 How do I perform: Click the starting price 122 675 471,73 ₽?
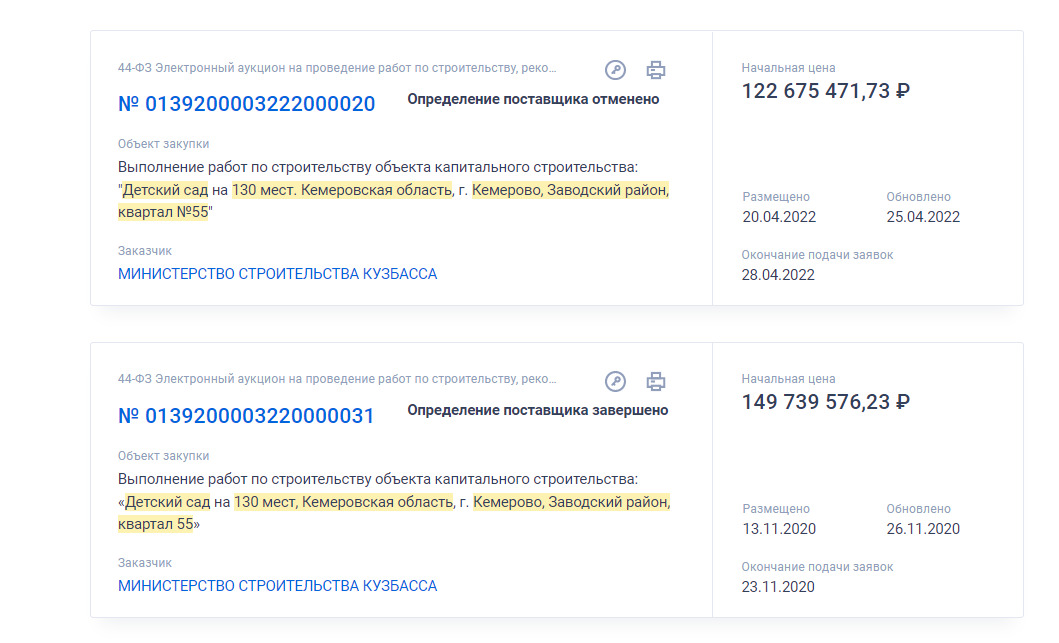(x=825, y=91)
